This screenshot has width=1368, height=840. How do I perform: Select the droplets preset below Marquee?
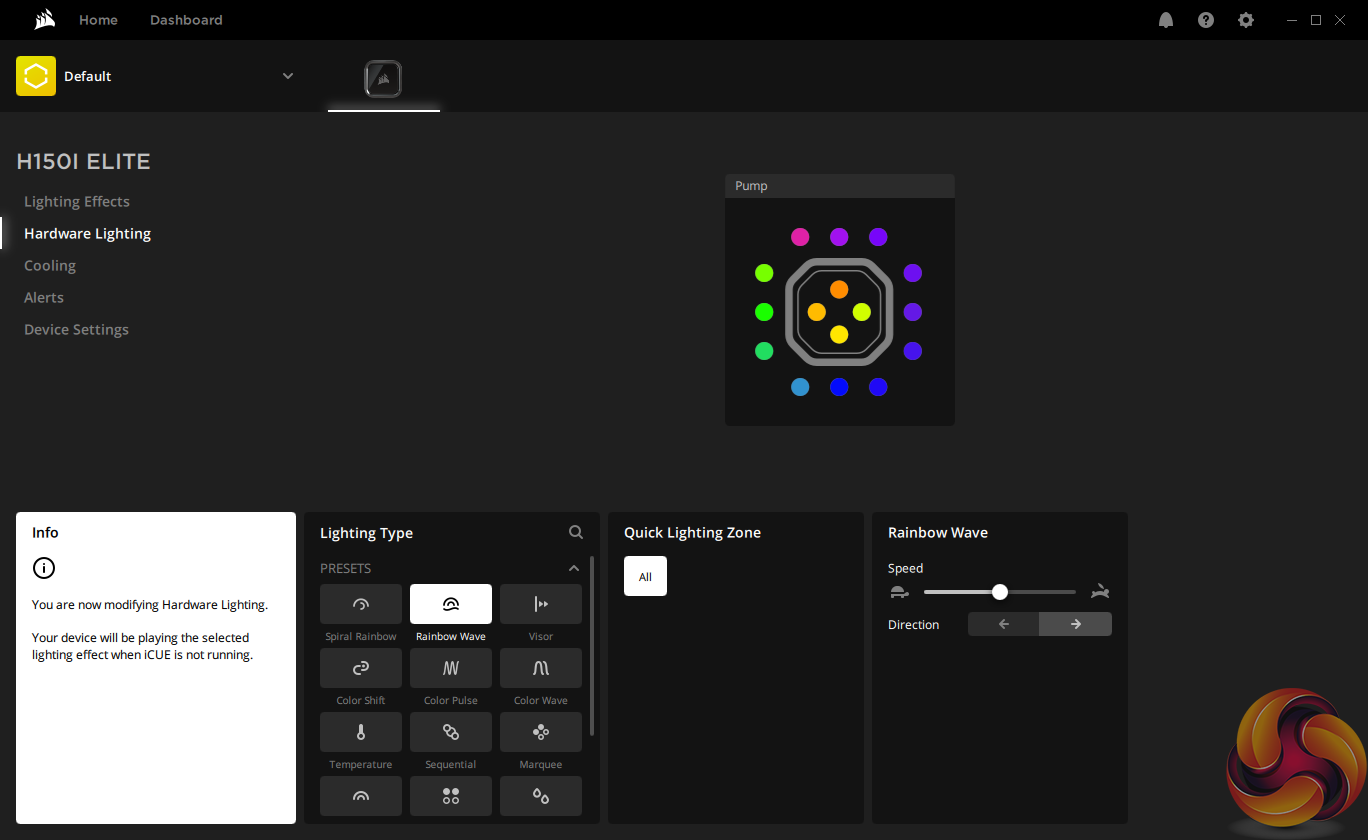pyautogui.click(x=541, y=796)
